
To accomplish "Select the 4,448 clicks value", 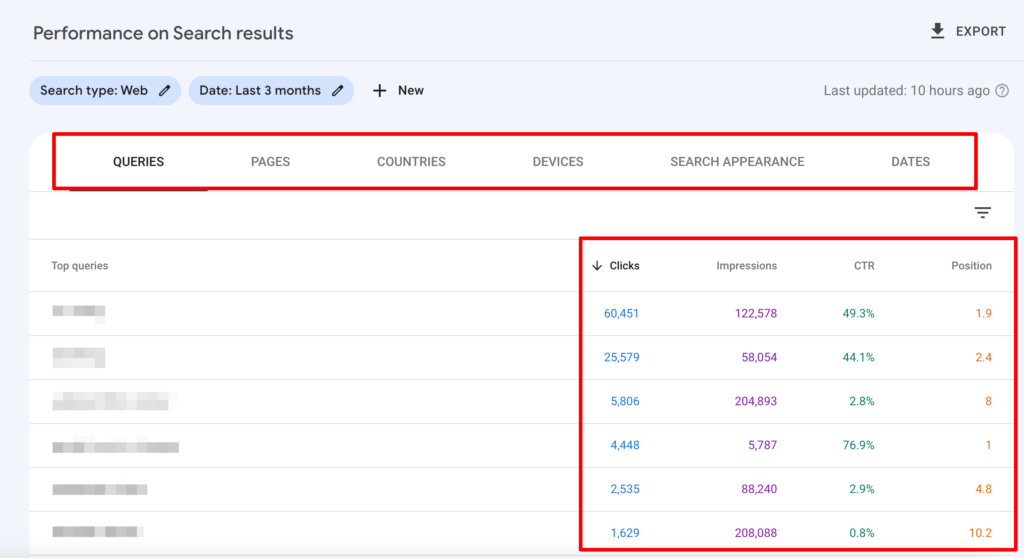I will (x=625, y=445).
